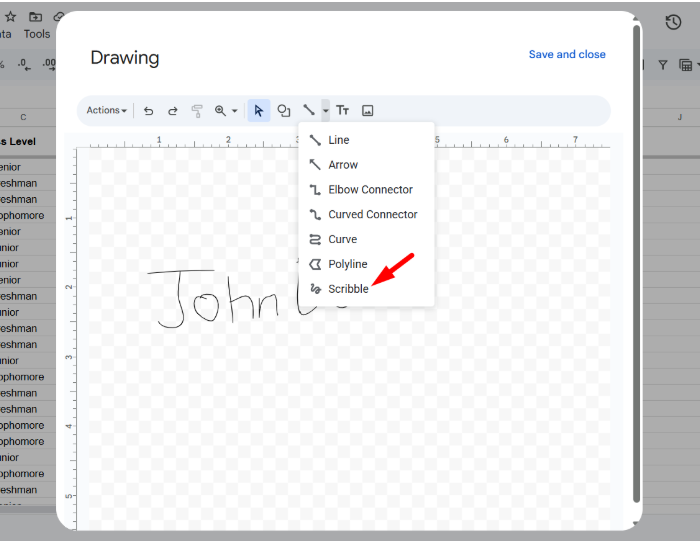Select the Line tool icon in toolbar

pyautogui.click(x=309, y=111)
